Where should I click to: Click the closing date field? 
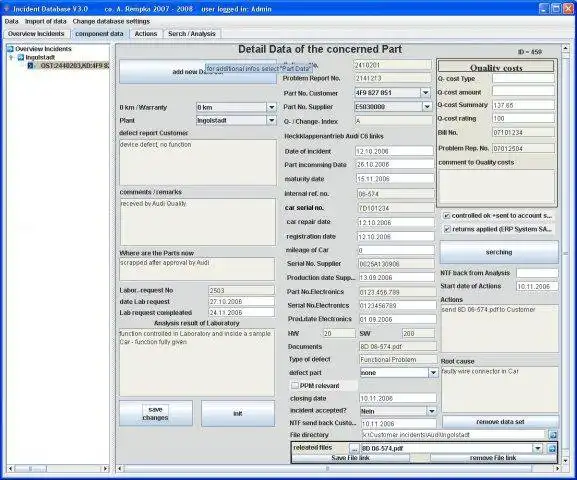398,398
